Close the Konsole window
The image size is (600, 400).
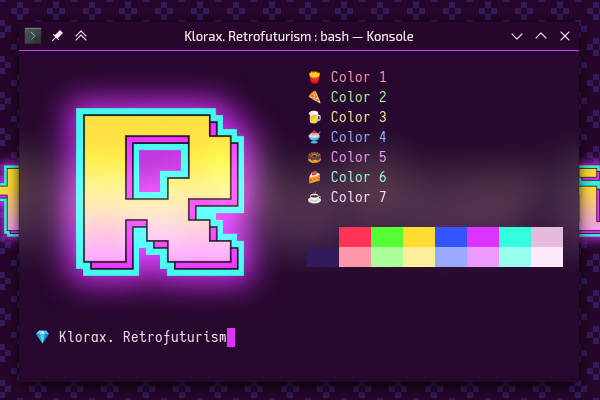coord(565,36)
